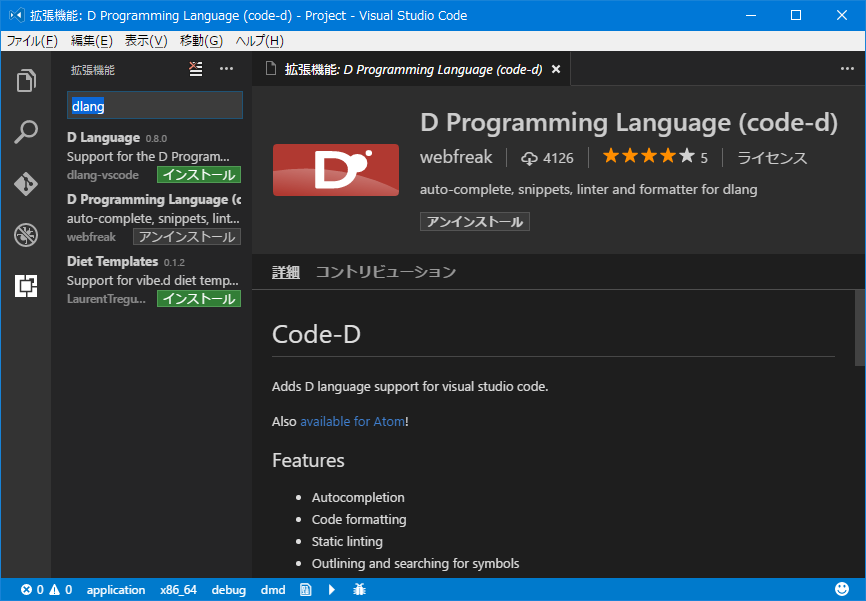The height and width of the screenshot is (601, 866).
Task: Click the errors count icon in status bar
Action: pos(27,589)
